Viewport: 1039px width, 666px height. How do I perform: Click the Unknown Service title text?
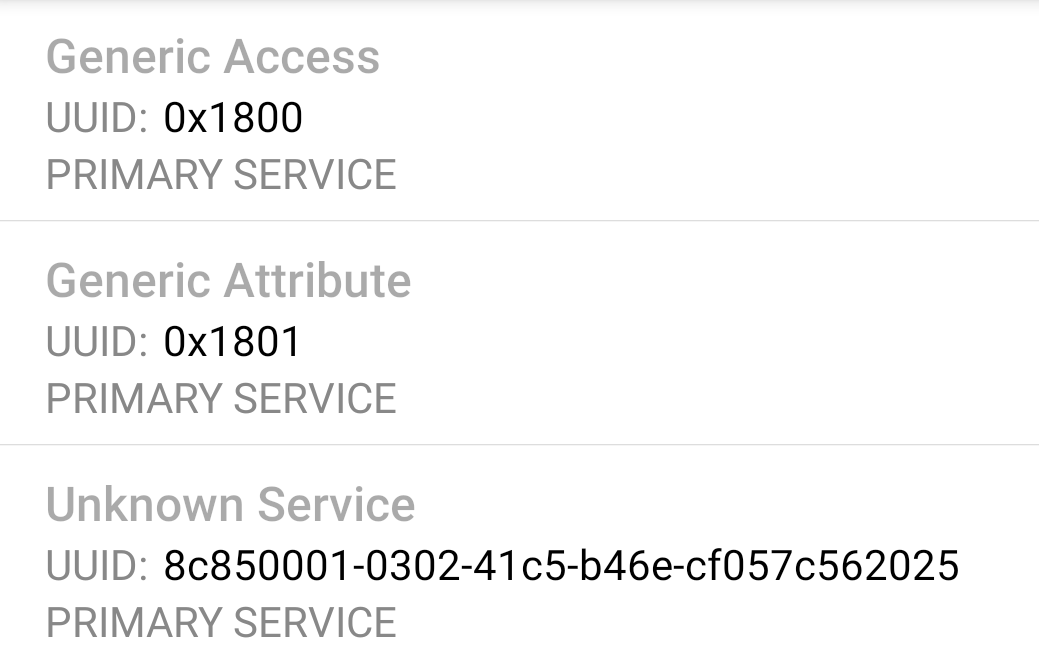[x=230, y=504]
